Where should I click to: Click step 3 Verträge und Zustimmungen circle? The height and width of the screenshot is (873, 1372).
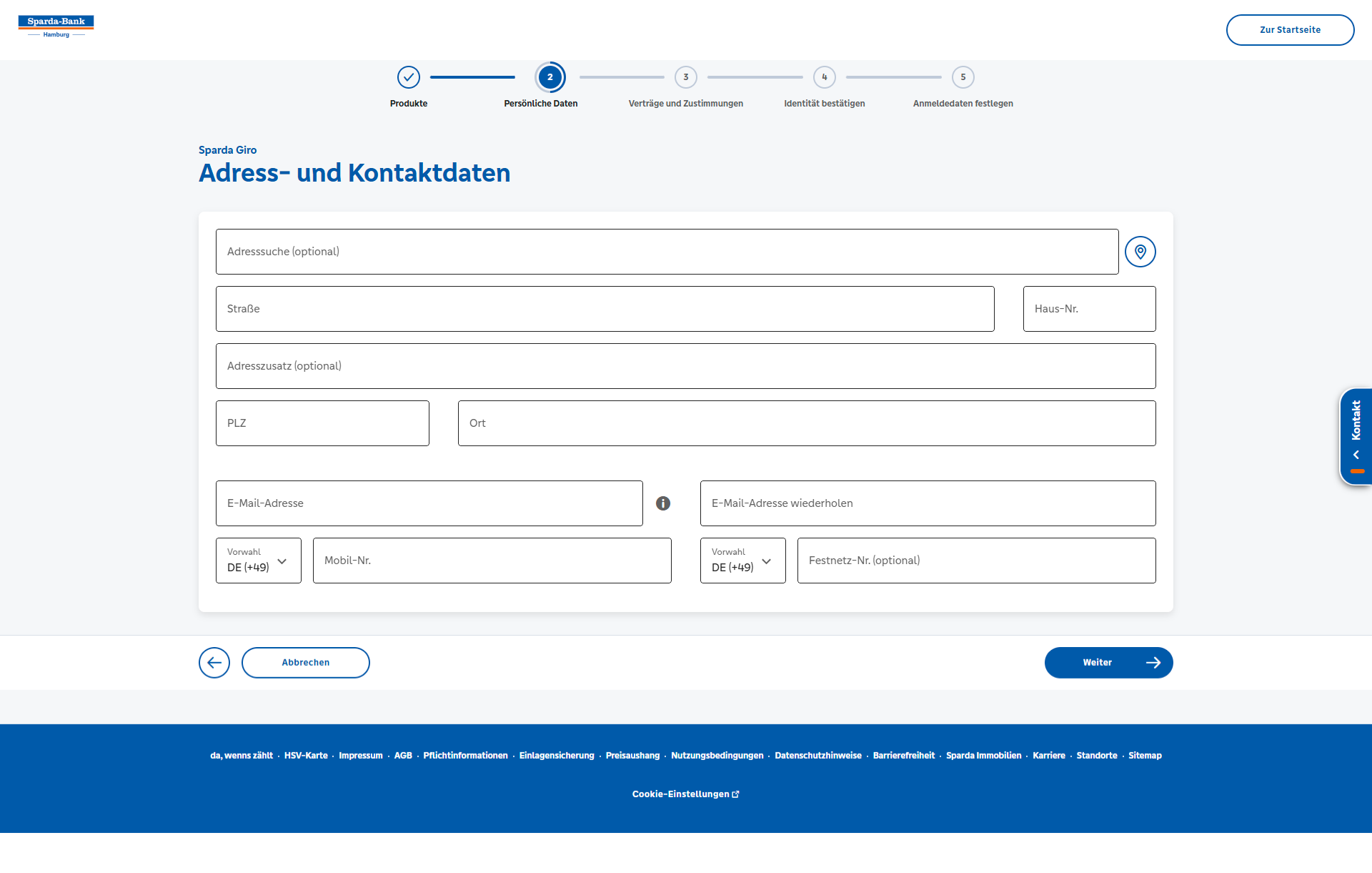tap(685, 77)
